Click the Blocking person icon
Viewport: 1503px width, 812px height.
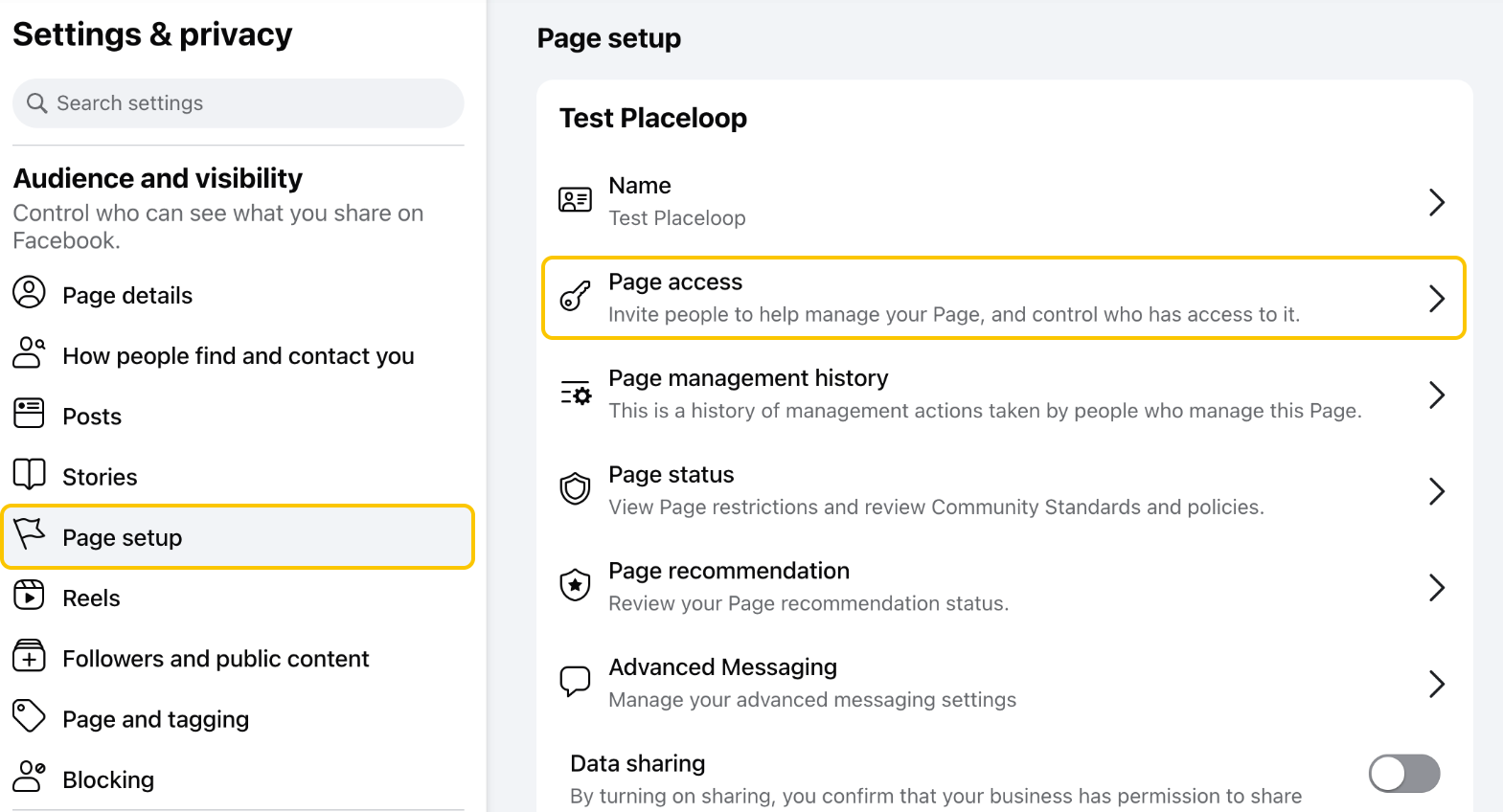tap(29, 777)
